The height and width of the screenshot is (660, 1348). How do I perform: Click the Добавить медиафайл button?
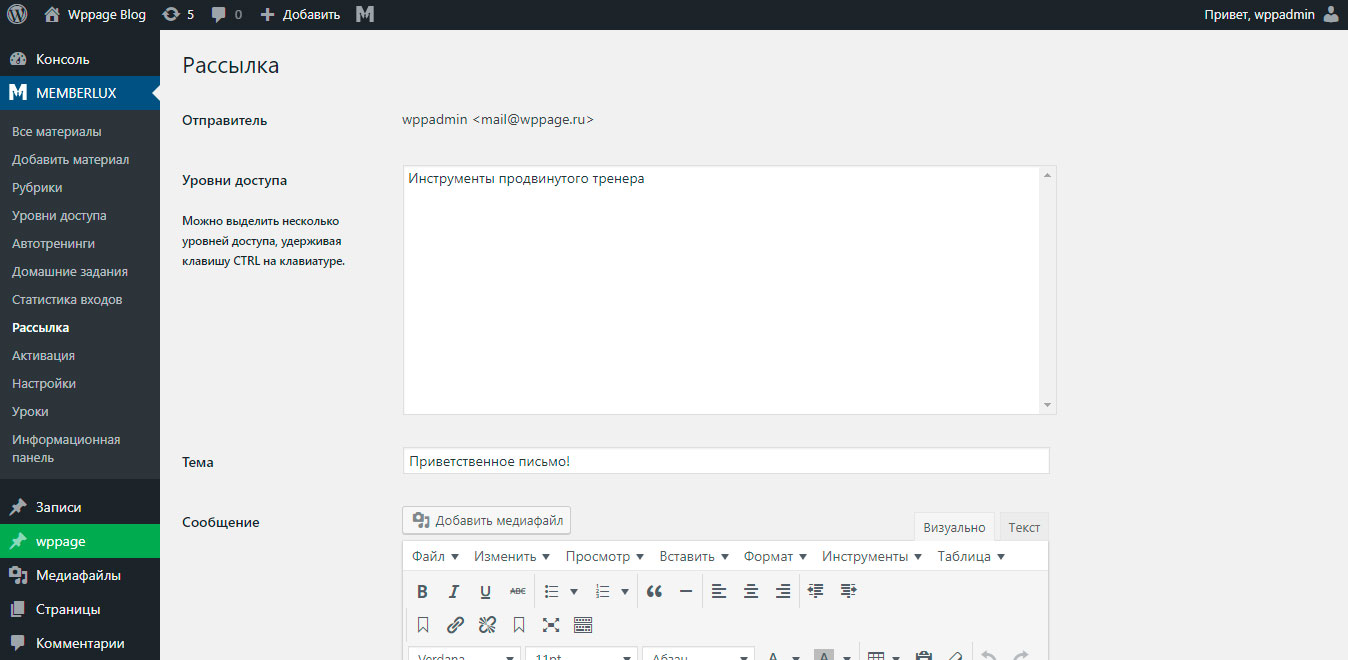click(487, 520)
